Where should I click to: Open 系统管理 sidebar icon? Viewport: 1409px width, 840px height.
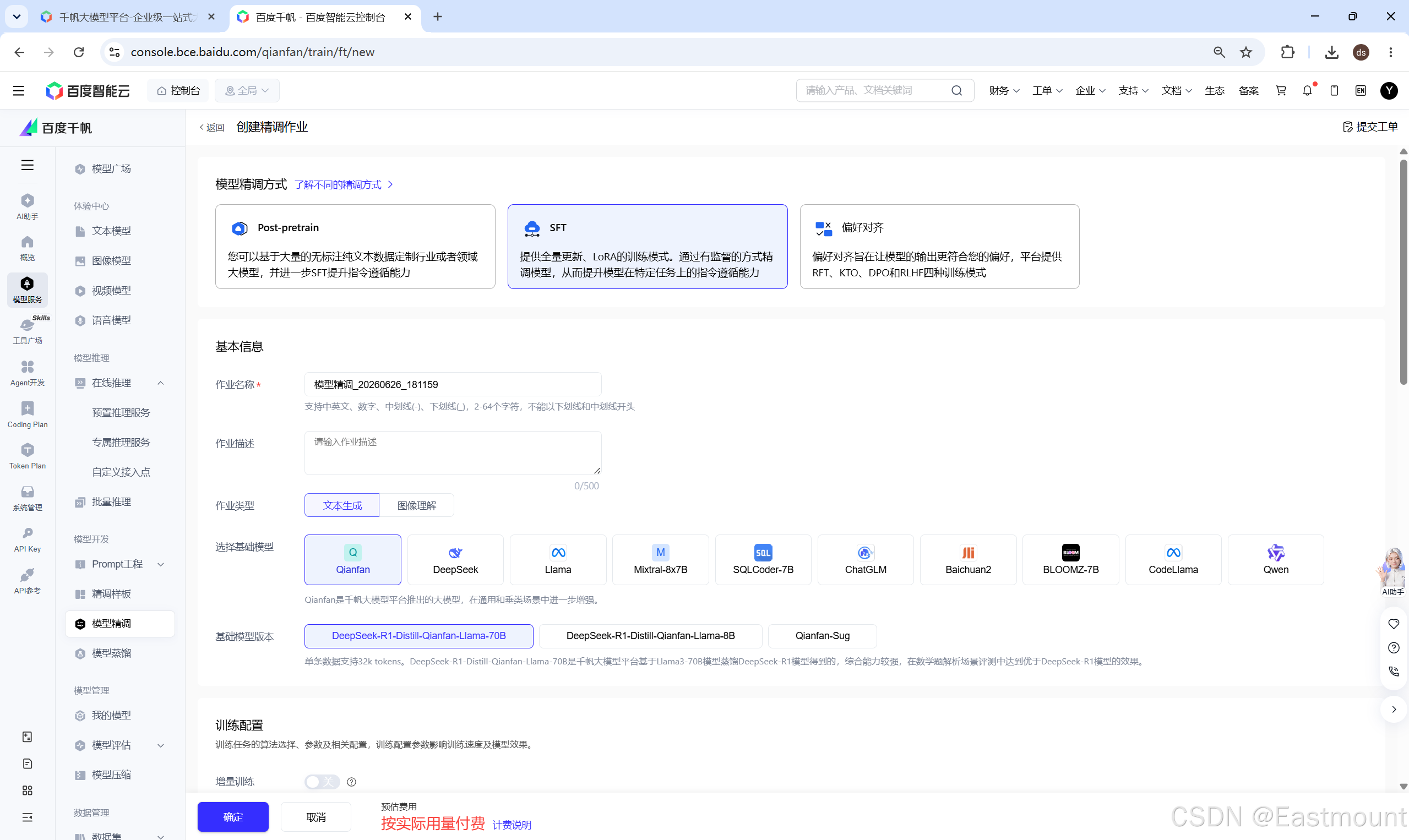tap(27, 498)
